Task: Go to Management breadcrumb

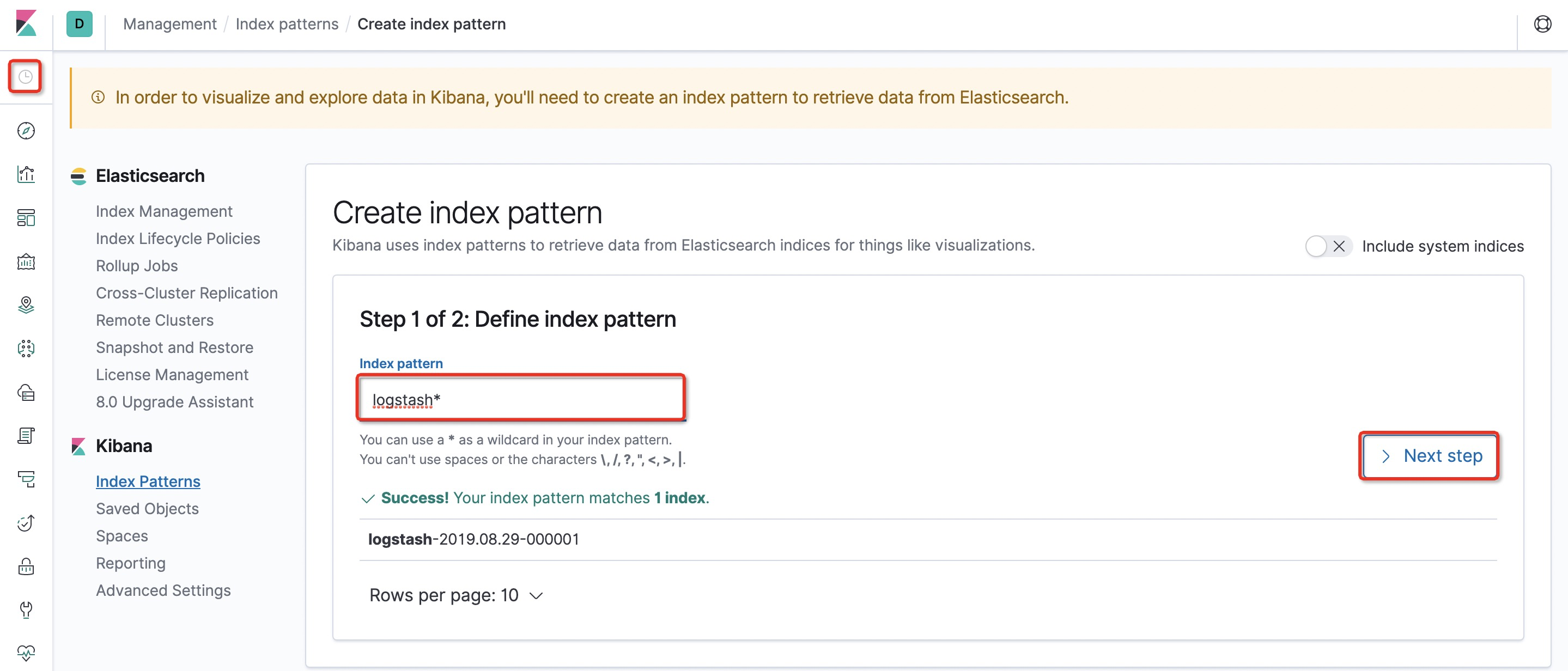Action: click(x=169, y=25)
